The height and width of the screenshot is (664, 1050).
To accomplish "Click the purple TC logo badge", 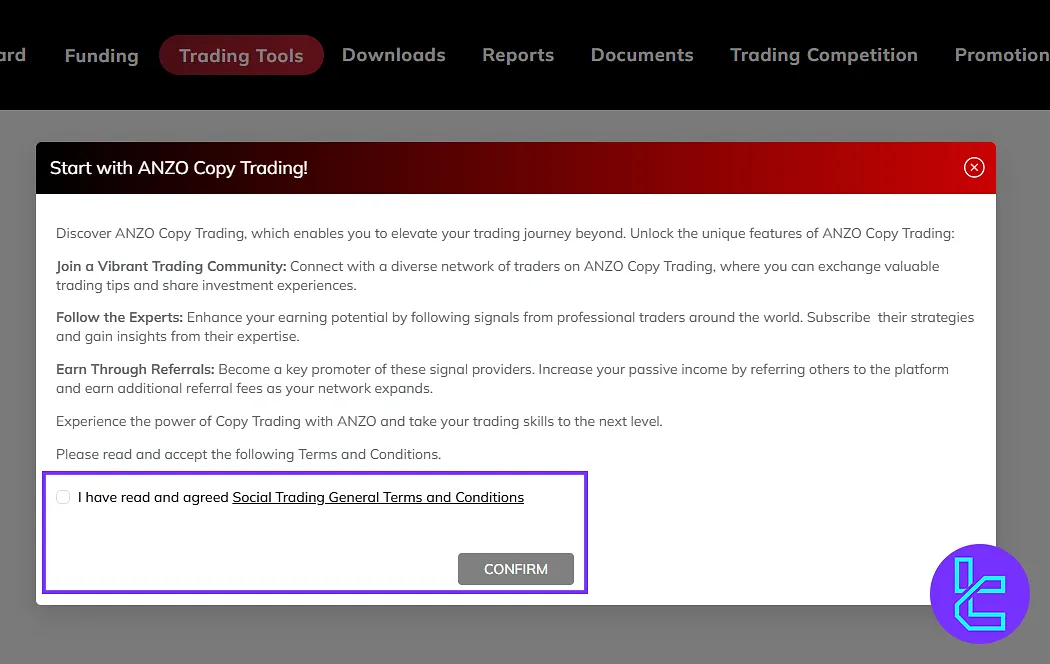I will point(979,593).
